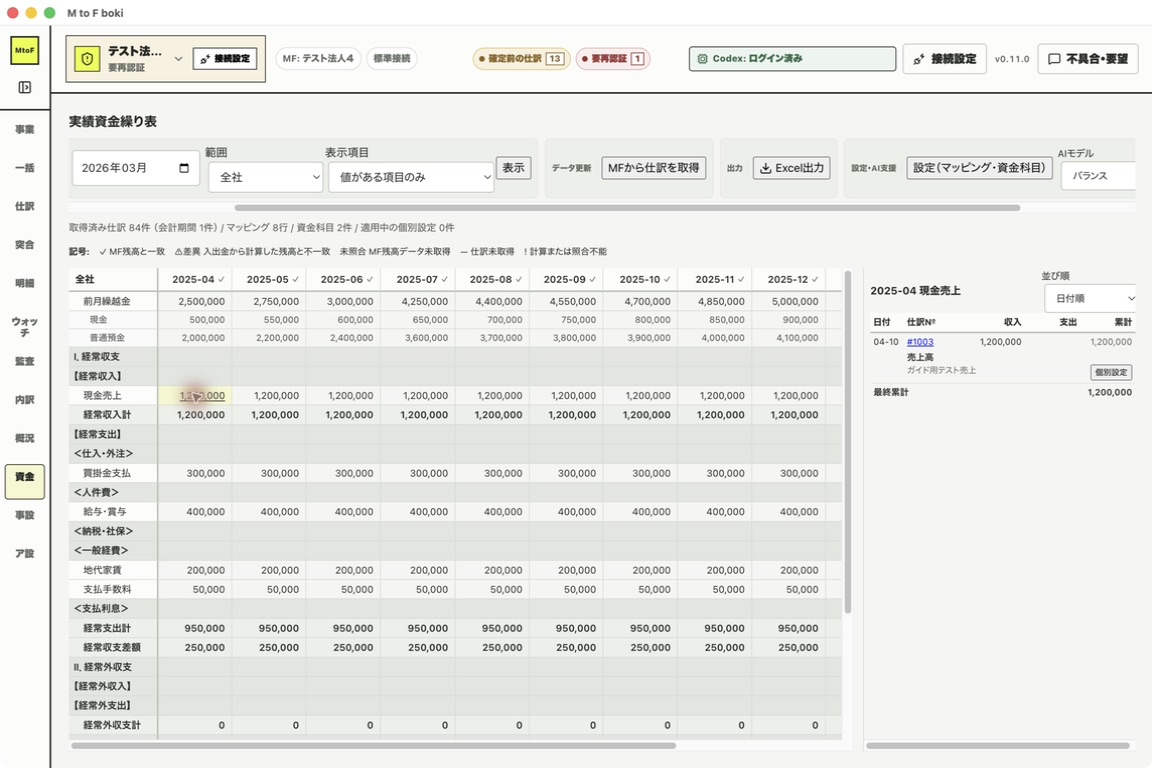Click the table's vertical scrollbar

847,442
